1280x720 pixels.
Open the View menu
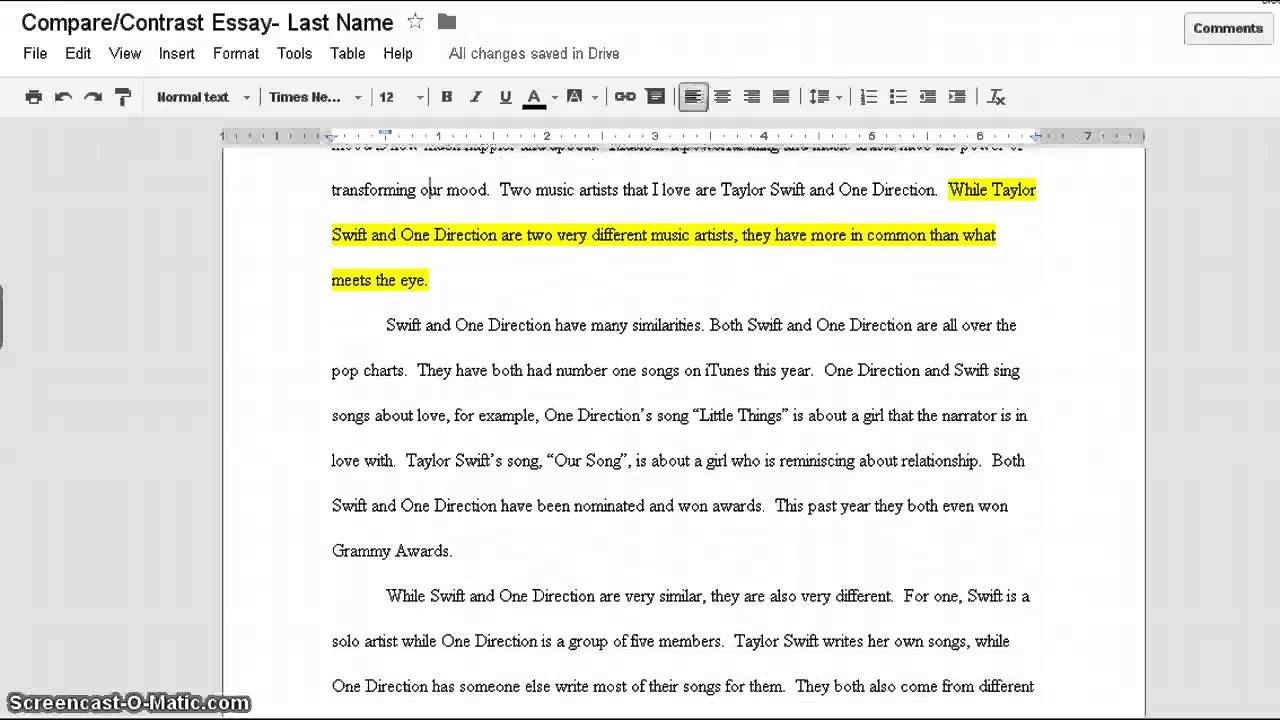pos(125,54)
